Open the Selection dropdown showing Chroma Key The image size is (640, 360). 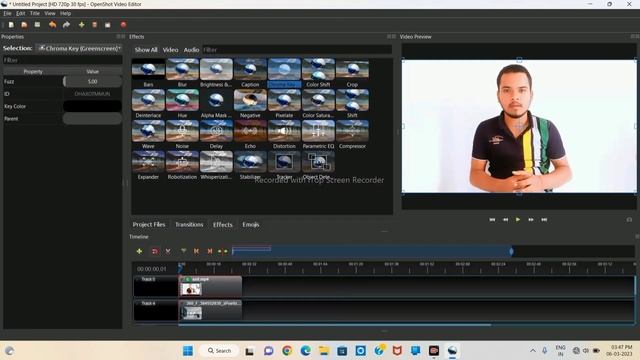79,48
